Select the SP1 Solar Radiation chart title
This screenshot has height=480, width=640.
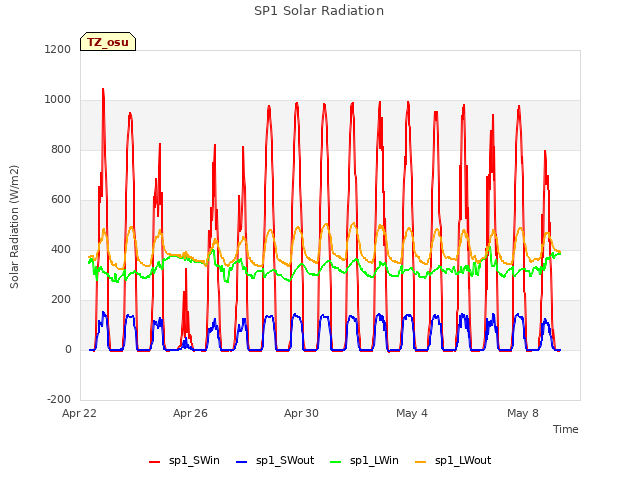(x=319, y=11)
